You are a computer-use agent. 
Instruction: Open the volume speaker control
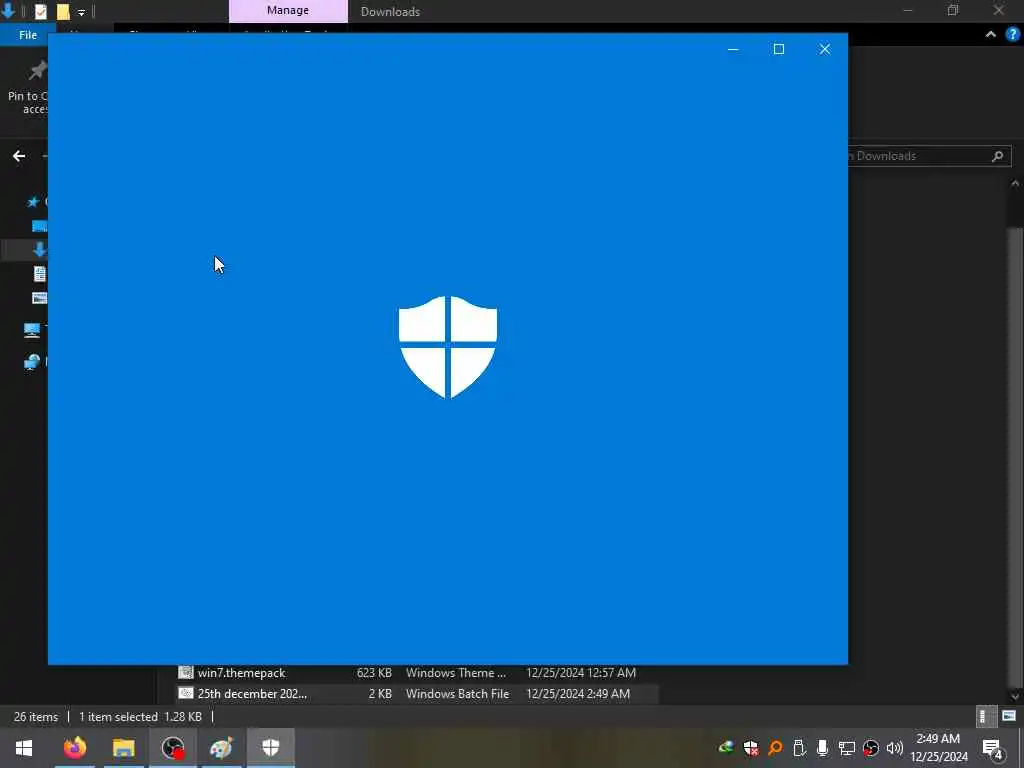point(895,748)
